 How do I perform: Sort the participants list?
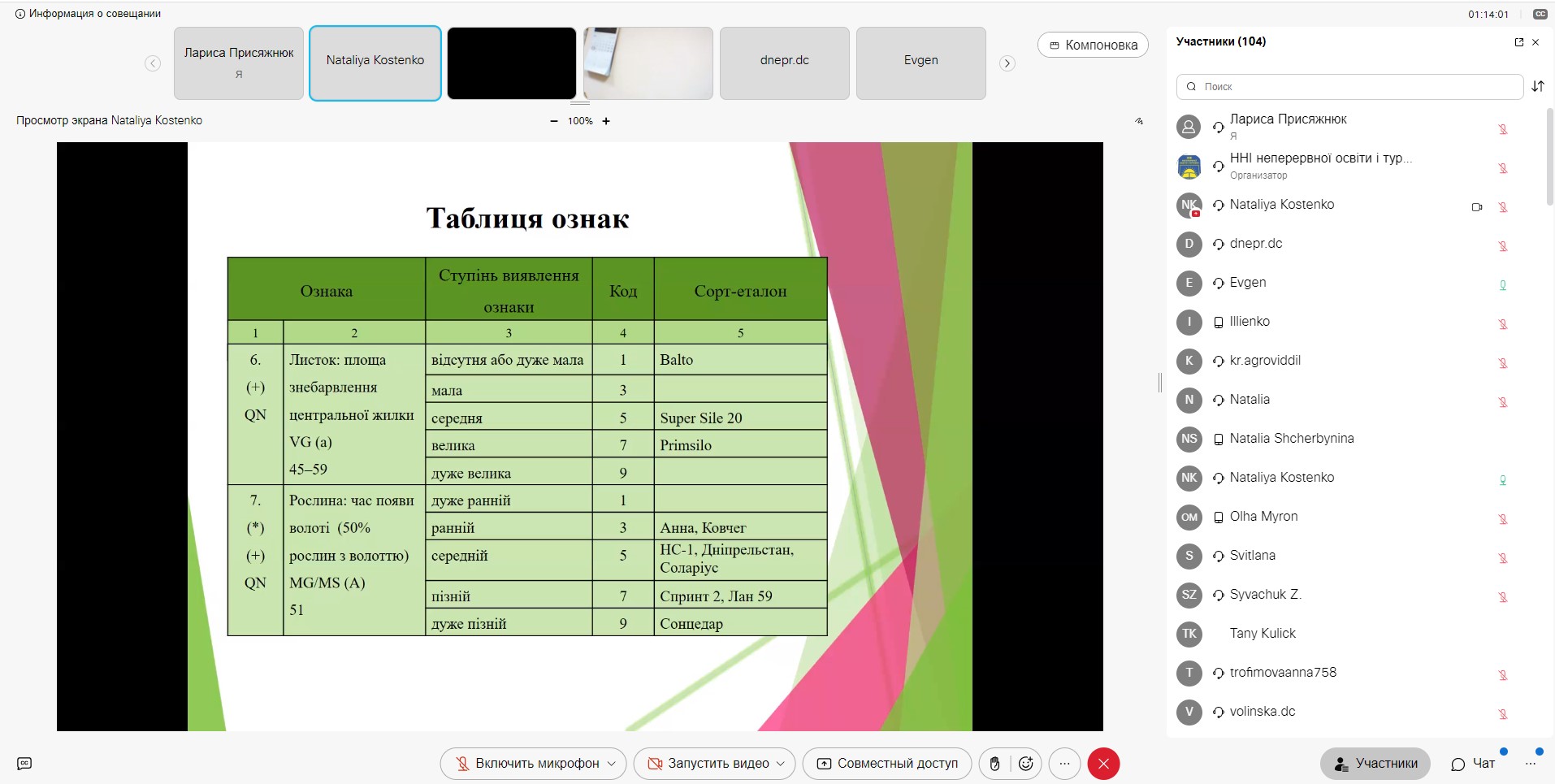pyautogui.click(x=1537, y=86)
